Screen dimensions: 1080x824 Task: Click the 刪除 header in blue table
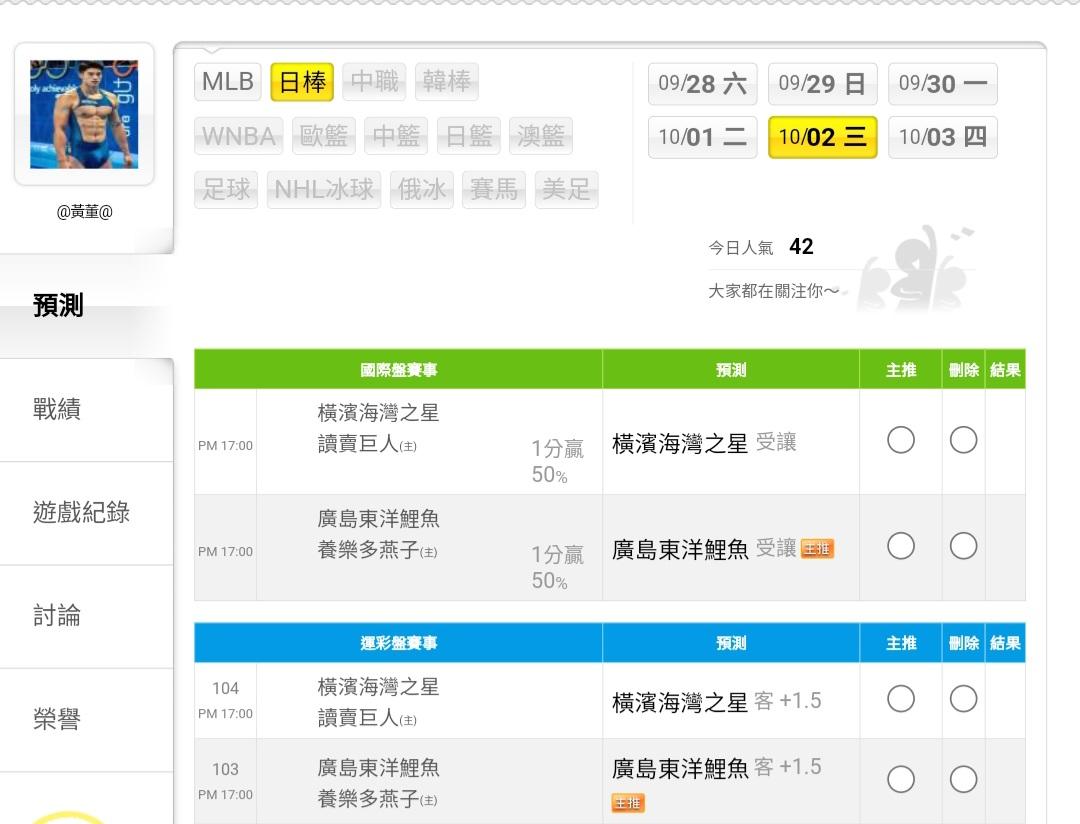(x=964, y=643)
